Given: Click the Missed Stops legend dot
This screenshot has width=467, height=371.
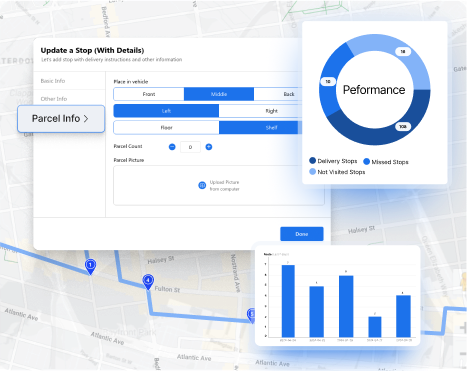Looking at the screenshot, I should click(x=366, y=162).
